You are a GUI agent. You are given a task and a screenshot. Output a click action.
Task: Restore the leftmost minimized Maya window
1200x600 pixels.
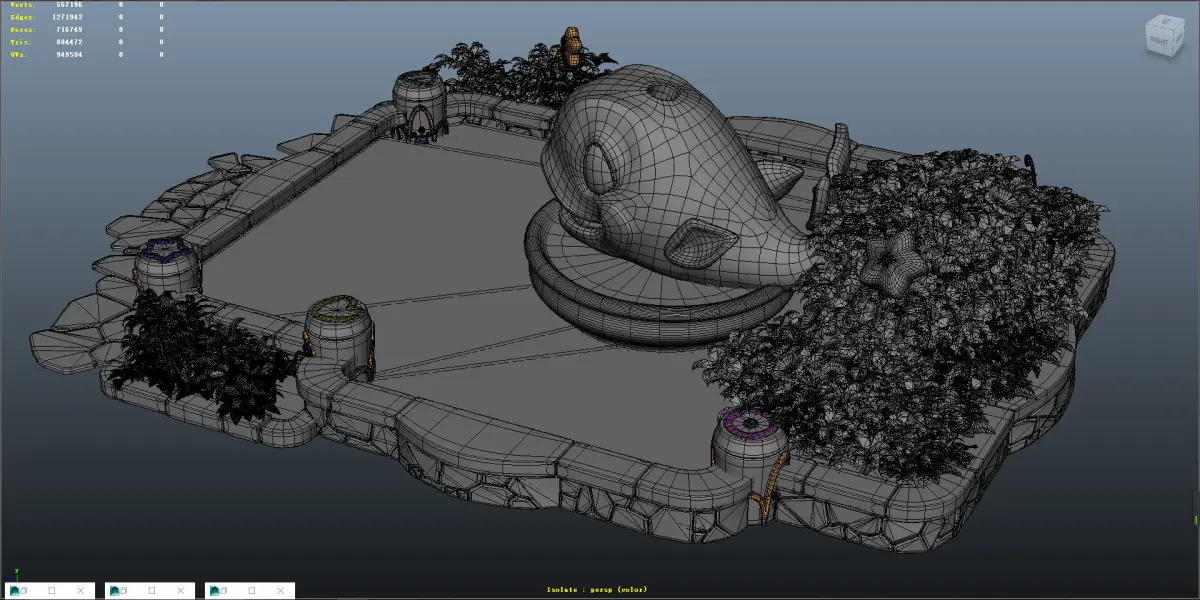[24, 590]
